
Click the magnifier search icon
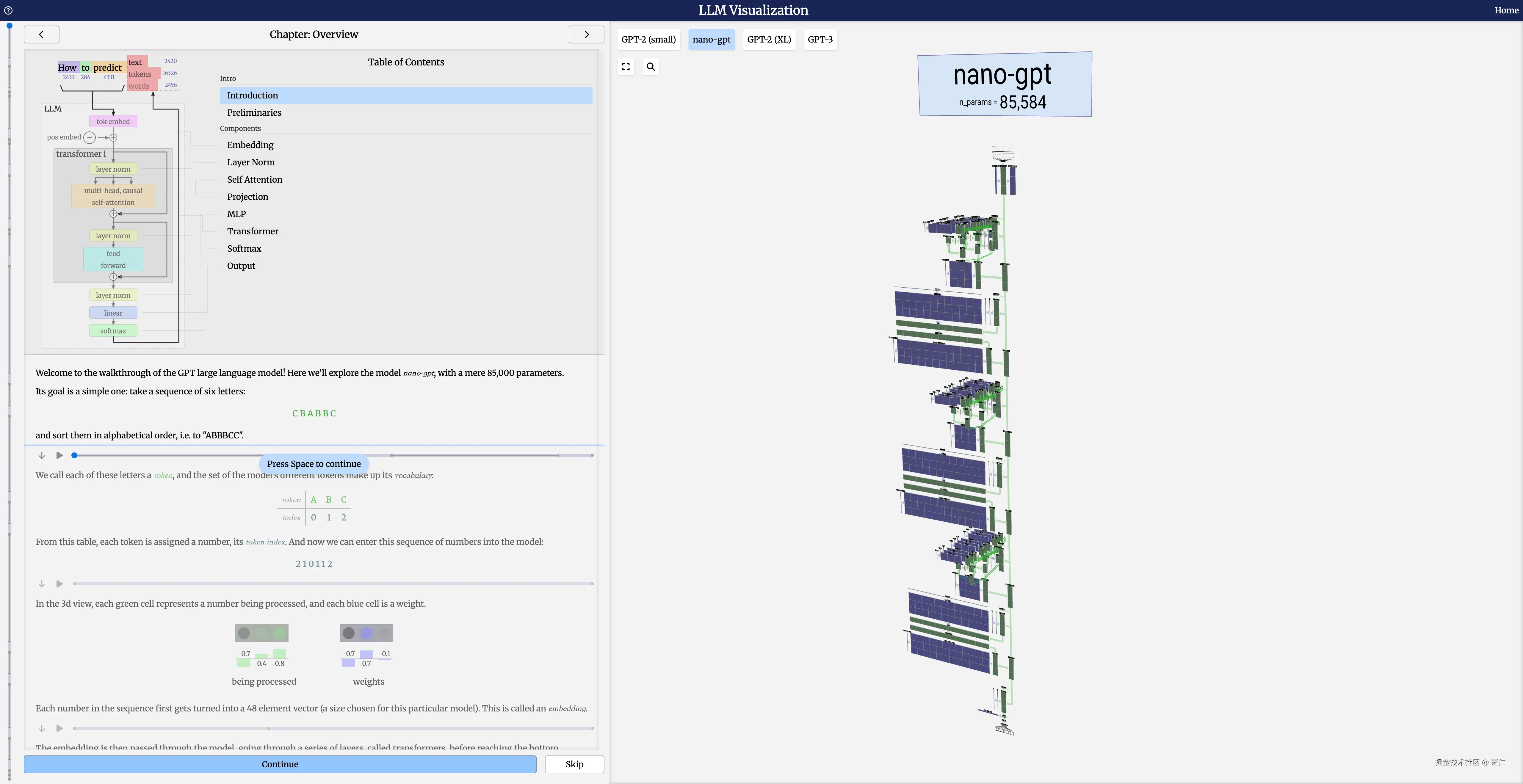point(650,67)
